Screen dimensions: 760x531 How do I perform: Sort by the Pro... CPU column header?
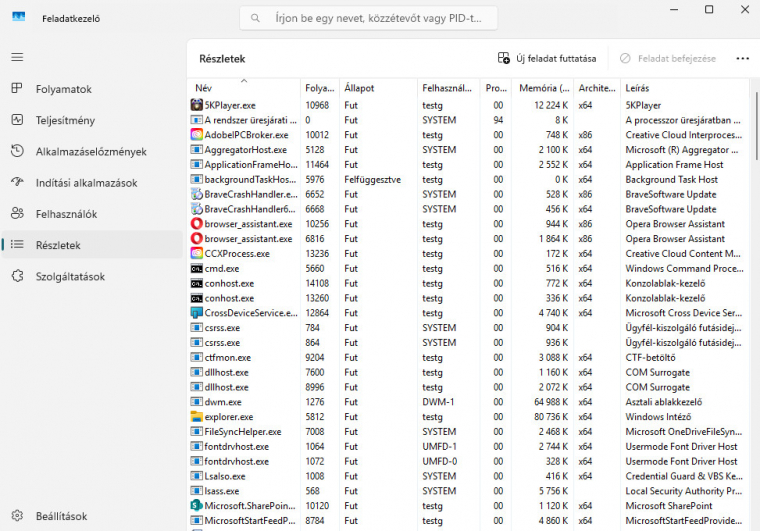coord(496,88)
